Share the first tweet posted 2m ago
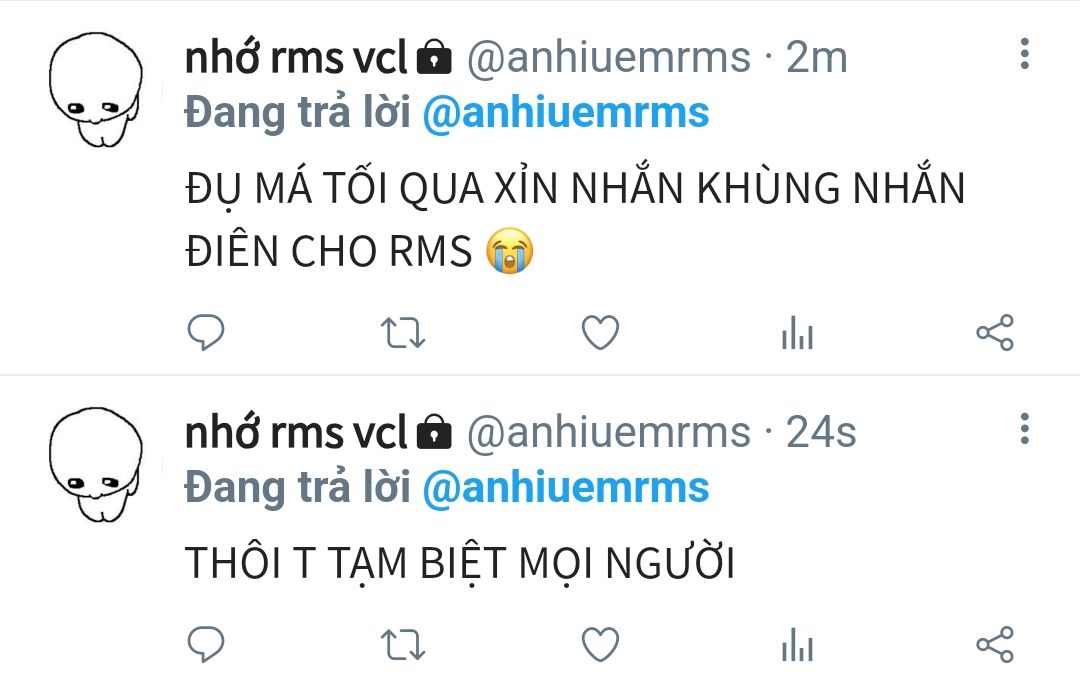This screenshot has width=1080, height=682. [x=995, y=333]
